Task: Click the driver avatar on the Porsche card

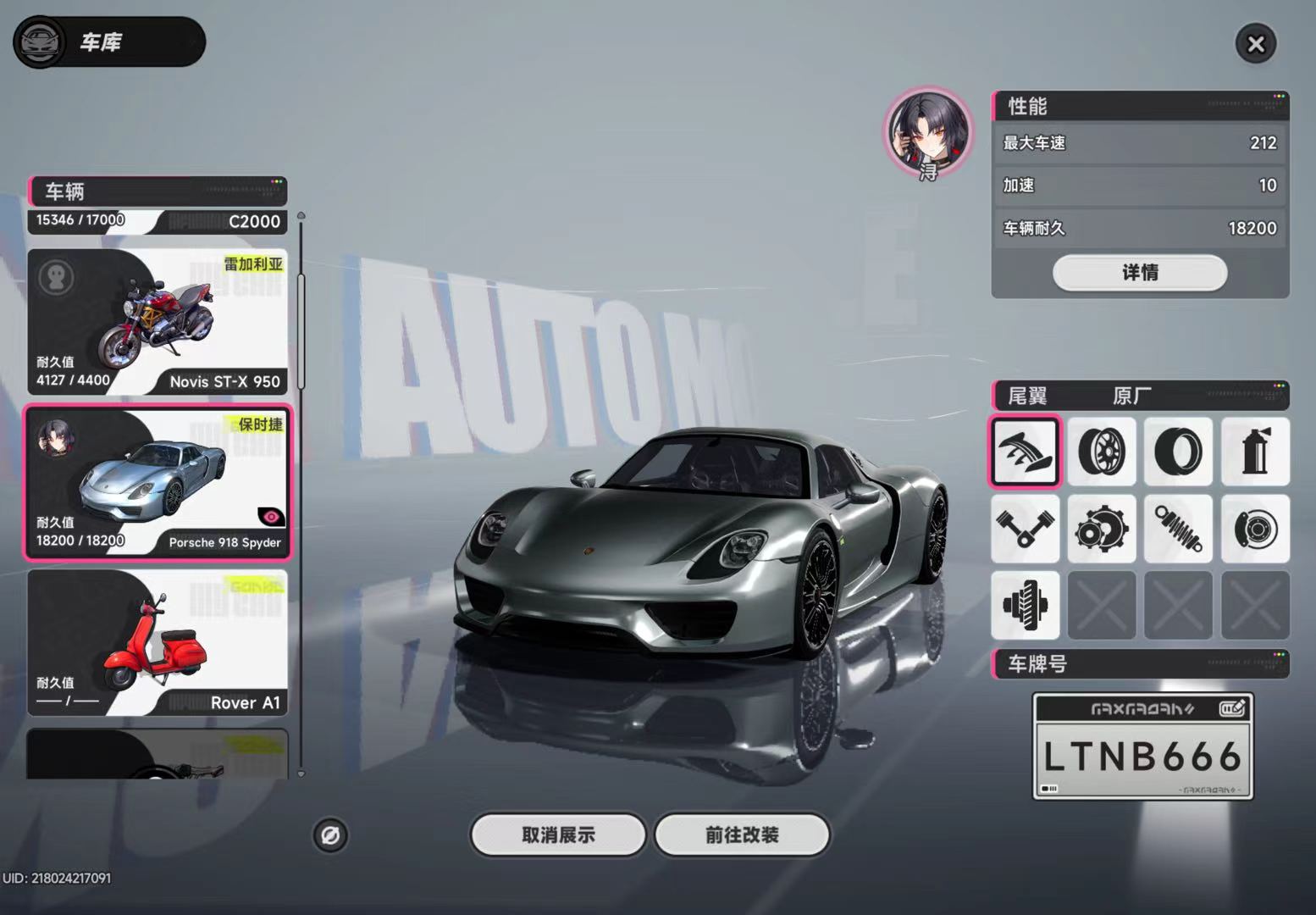Action: pos(55,436)
